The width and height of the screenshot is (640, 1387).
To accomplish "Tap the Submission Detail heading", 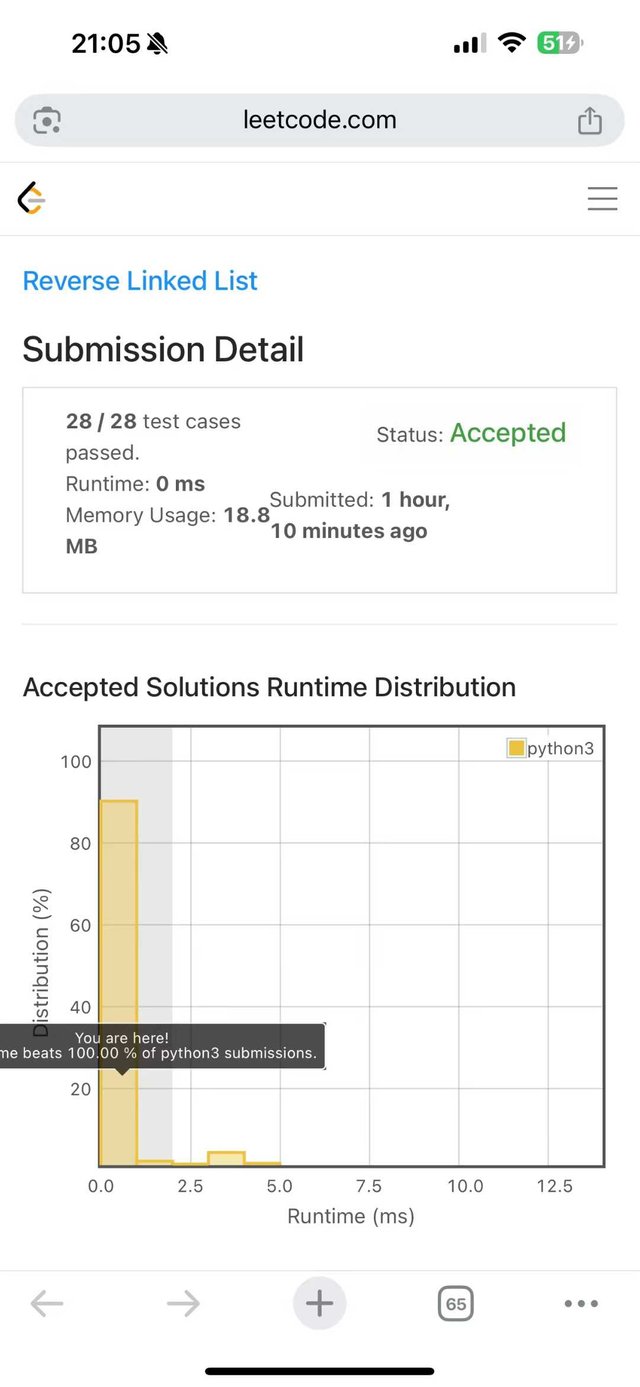I will (x=163, y=350).
